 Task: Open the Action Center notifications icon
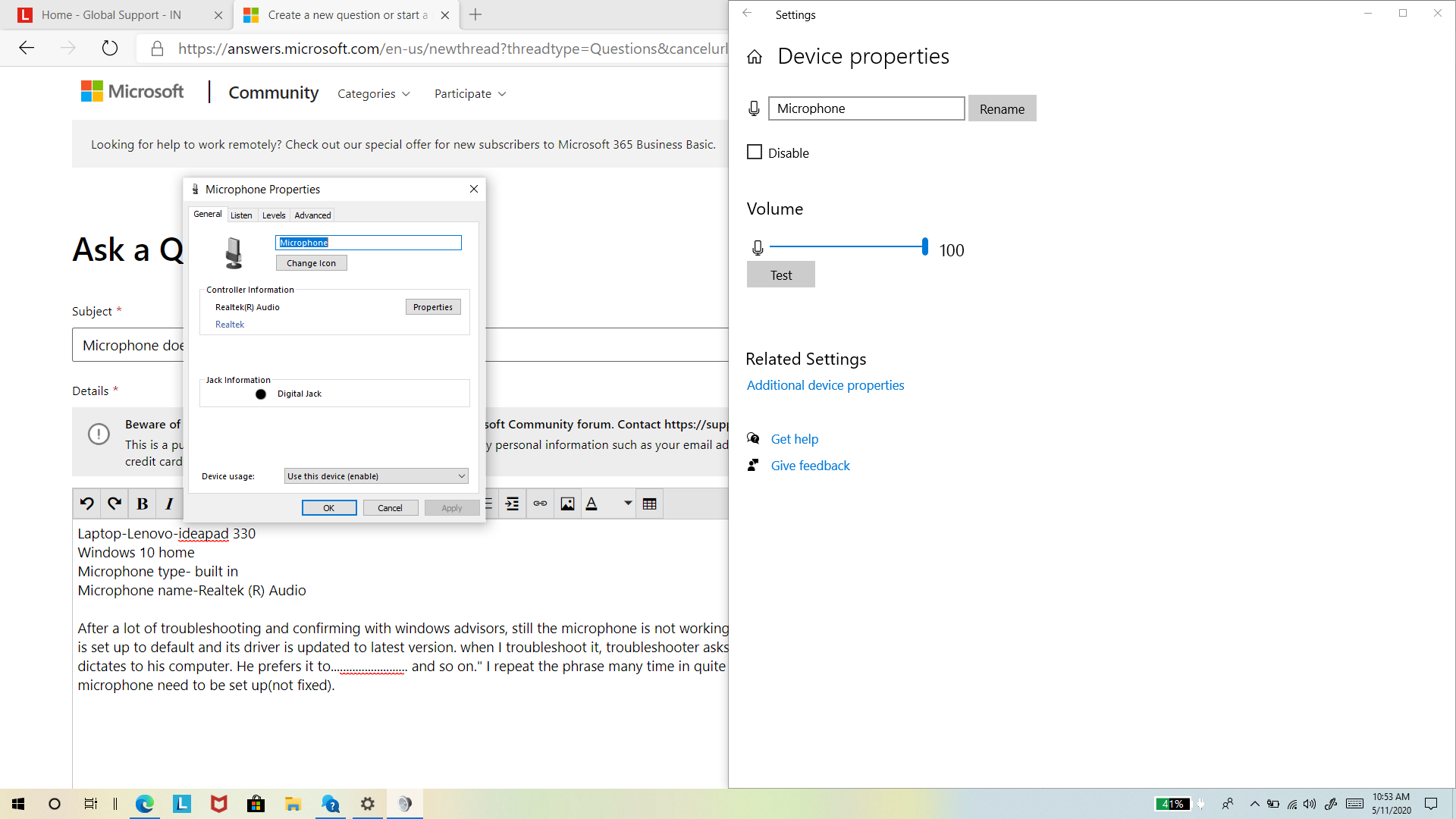click(1431, 804)
